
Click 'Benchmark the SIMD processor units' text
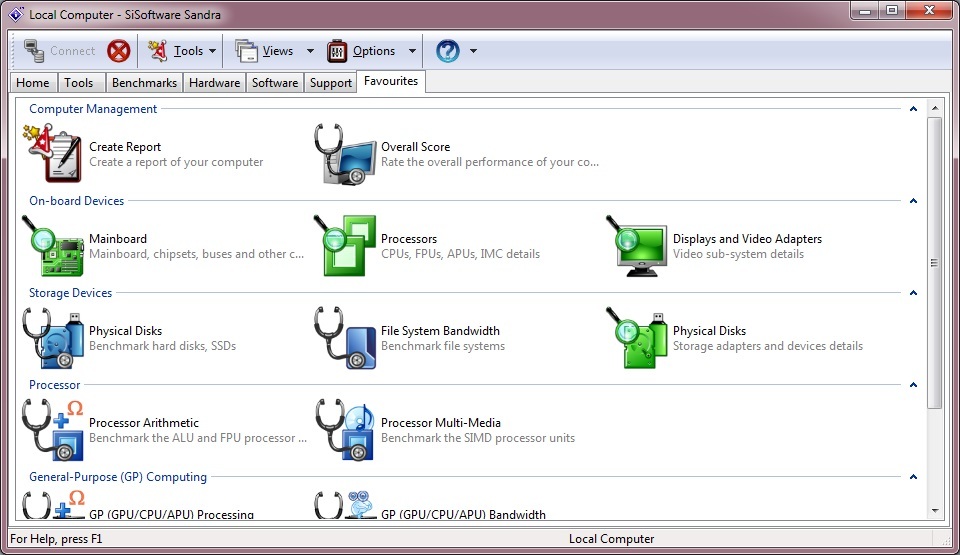pyautogui.click(x=478, y=438)
